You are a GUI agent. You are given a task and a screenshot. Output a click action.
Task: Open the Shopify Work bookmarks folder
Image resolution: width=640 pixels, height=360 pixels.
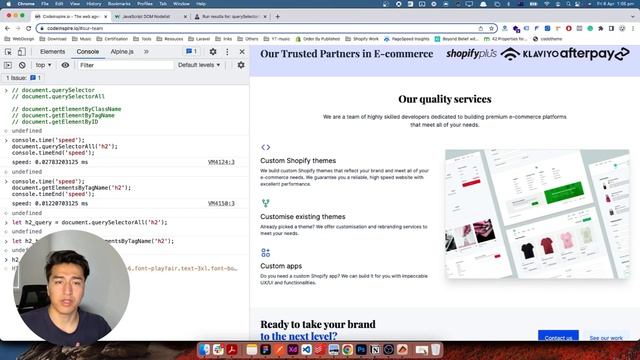362,39
